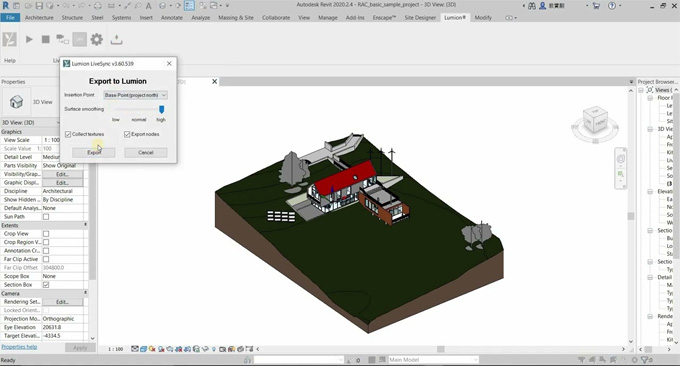
Task: Click the help question mark icon in title bar
Action: [x=611, y=6]
